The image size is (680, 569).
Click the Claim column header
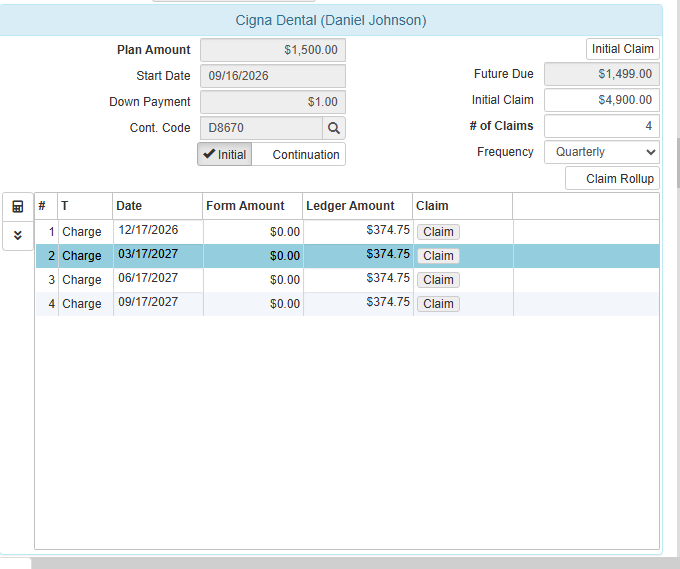click(462, 206)
